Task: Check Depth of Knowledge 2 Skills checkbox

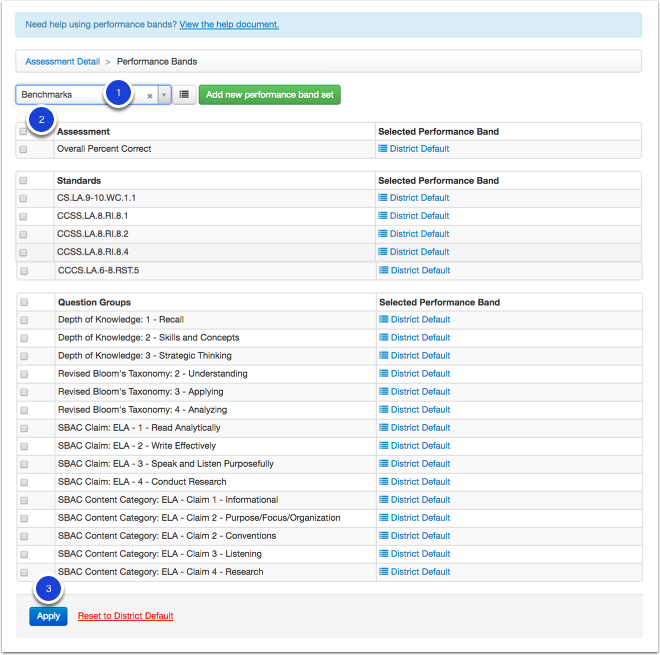Action: pos(24,338)
